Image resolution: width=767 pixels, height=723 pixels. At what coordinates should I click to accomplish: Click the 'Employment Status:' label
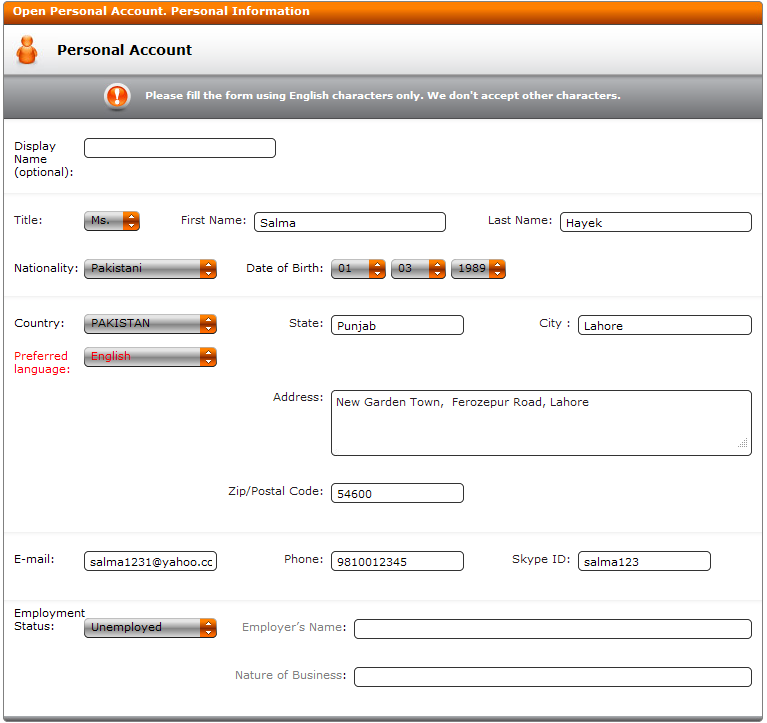pos(49,620)
